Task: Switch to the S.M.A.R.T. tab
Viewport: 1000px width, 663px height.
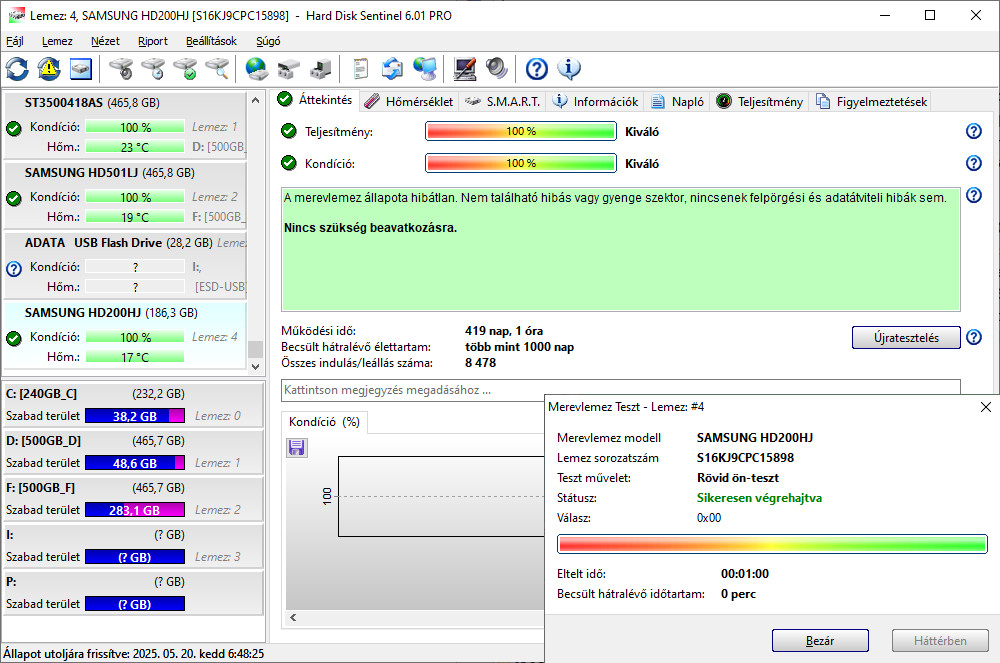Action: coord(503,101)
